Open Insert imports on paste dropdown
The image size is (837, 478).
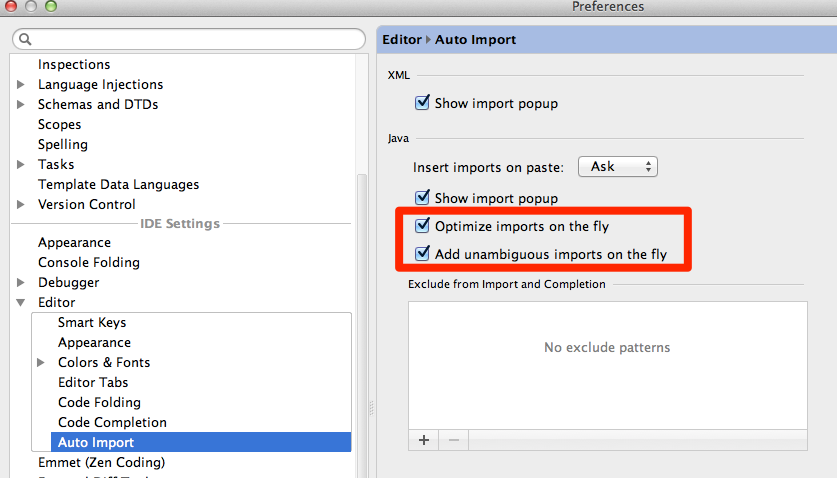click(621, 167)
